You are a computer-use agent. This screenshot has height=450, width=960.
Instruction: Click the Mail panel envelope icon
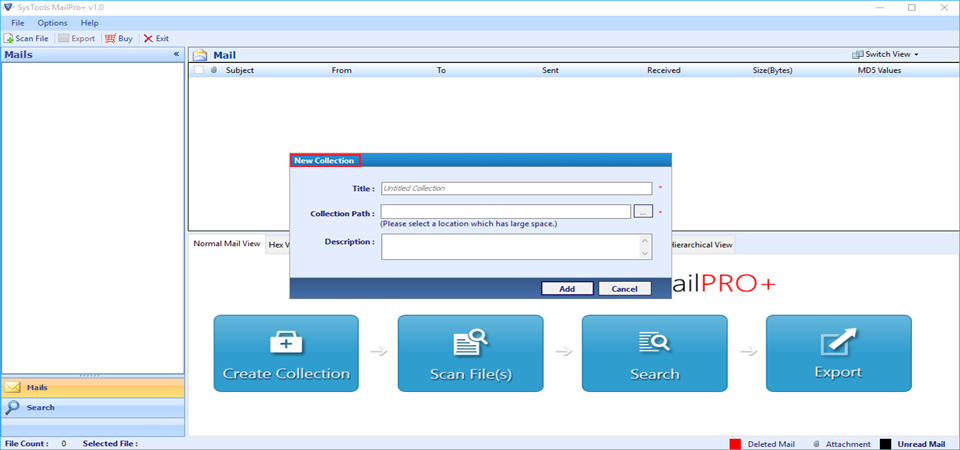(x=200, y=55)
